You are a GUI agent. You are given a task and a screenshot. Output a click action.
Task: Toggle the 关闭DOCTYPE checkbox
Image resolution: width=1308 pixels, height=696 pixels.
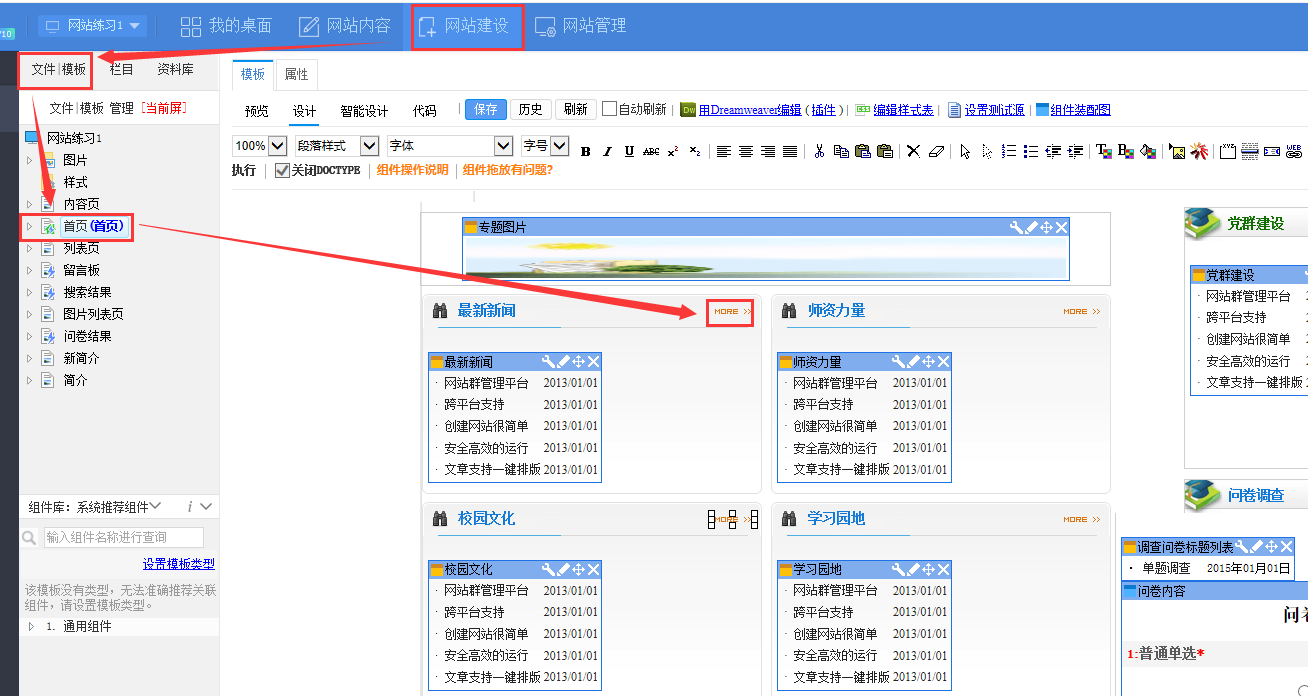[x=282, y=170]
